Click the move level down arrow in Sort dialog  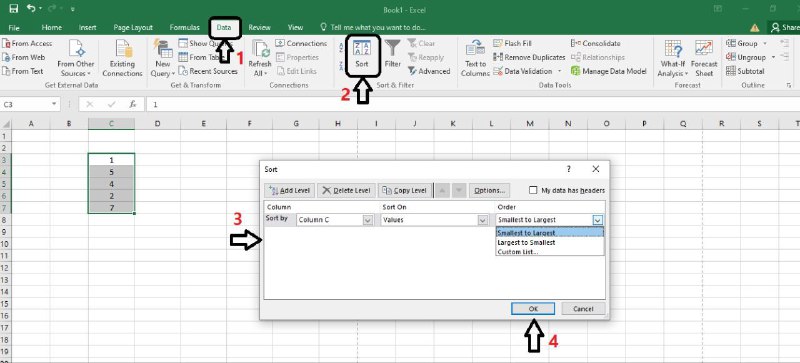click(459, 190)
